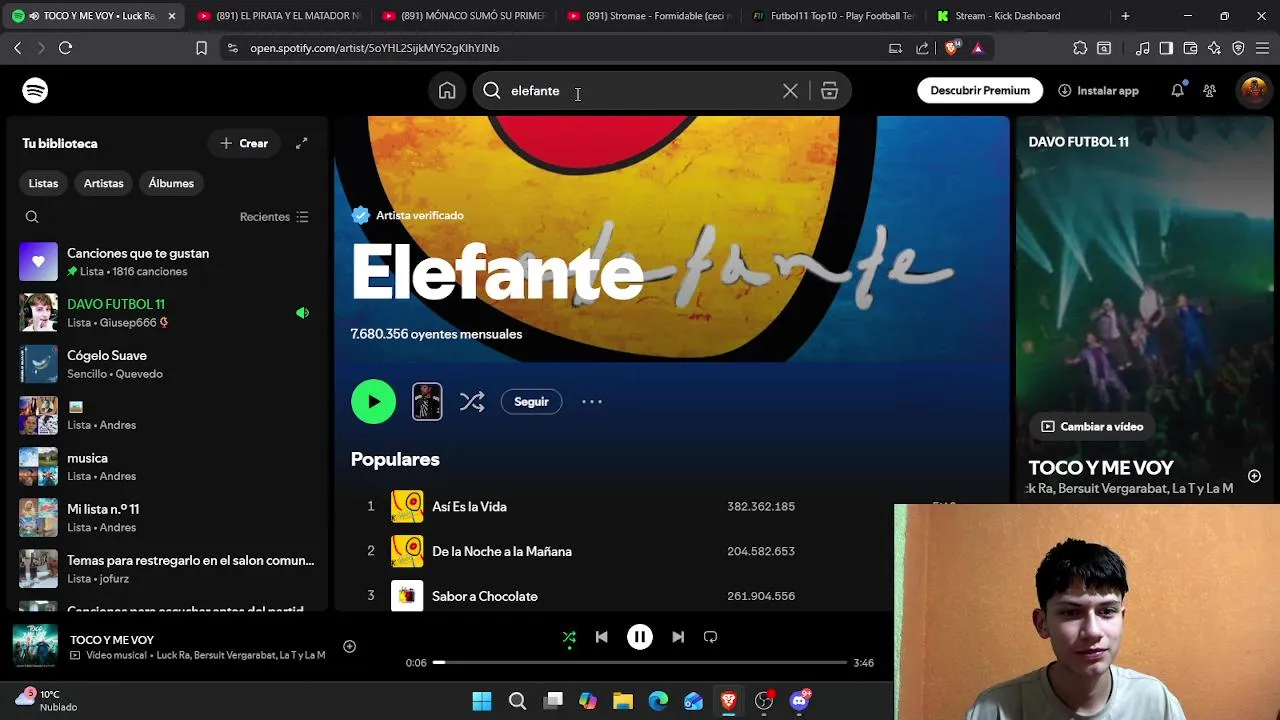Open Temas para restregarlo playlist
The width and height of the screenshot is (1280, 720).
[166, 569]
